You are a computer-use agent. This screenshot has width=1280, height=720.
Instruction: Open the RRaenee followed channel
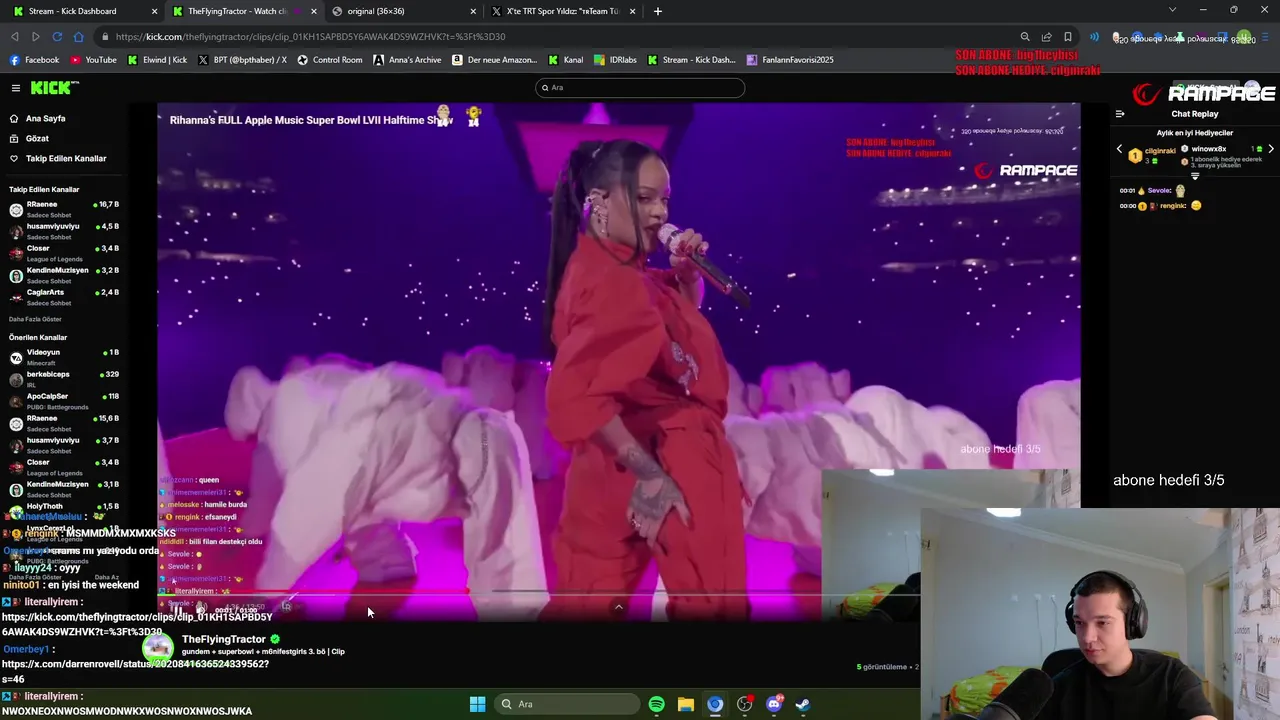(x=64, y=208)
